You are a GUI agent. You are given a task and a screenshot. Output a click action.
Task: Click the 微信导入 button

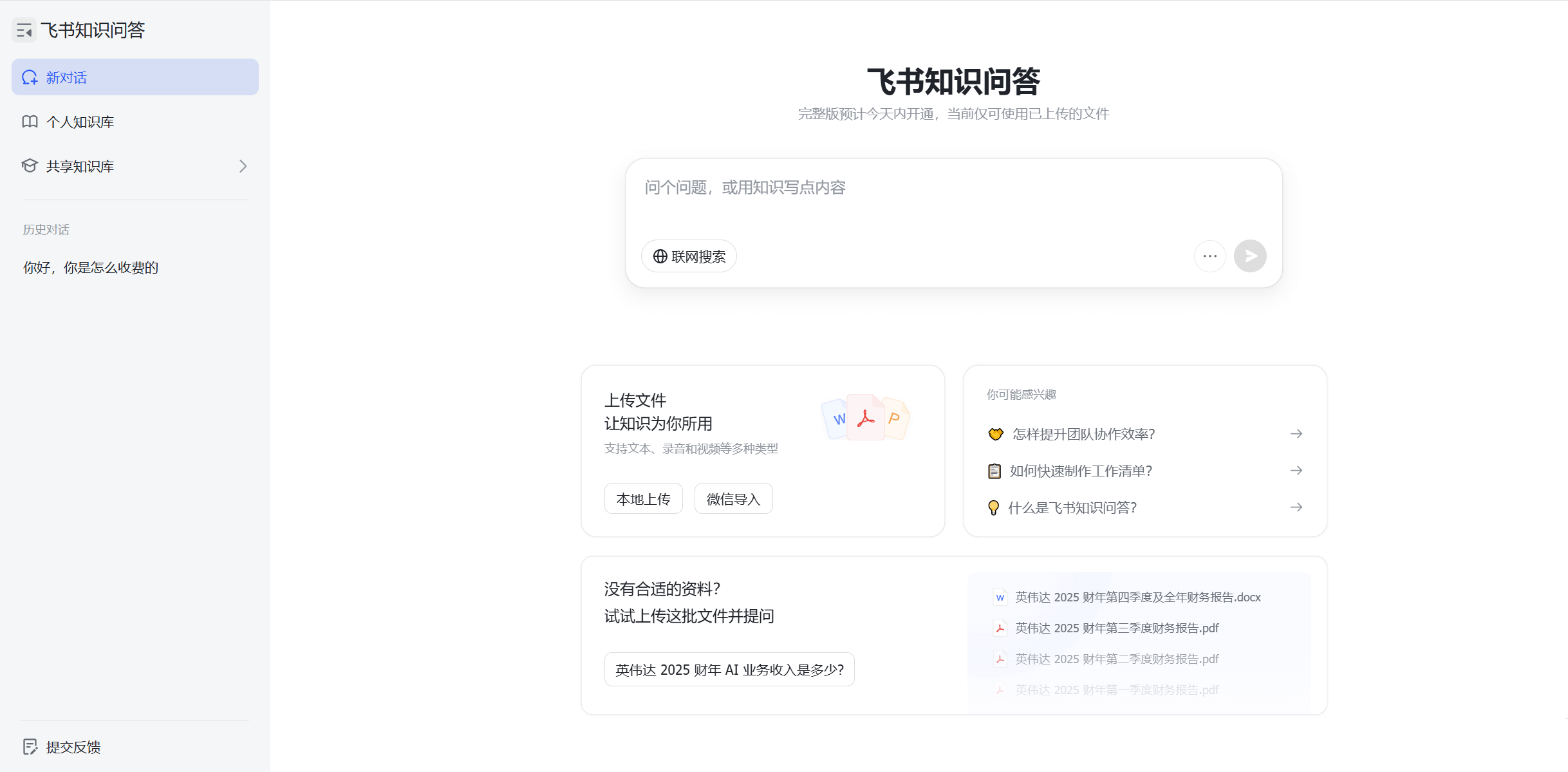click(x=733, y=498)
